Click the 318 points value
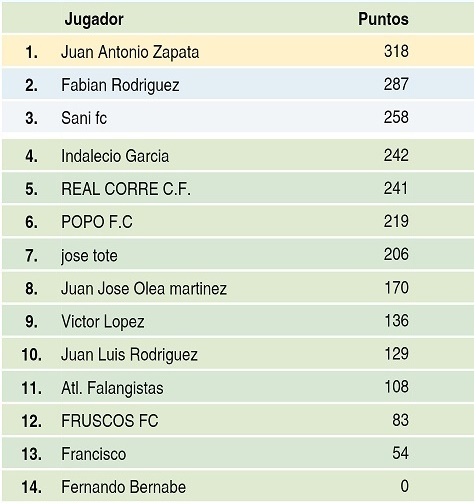 pos(396,51)
